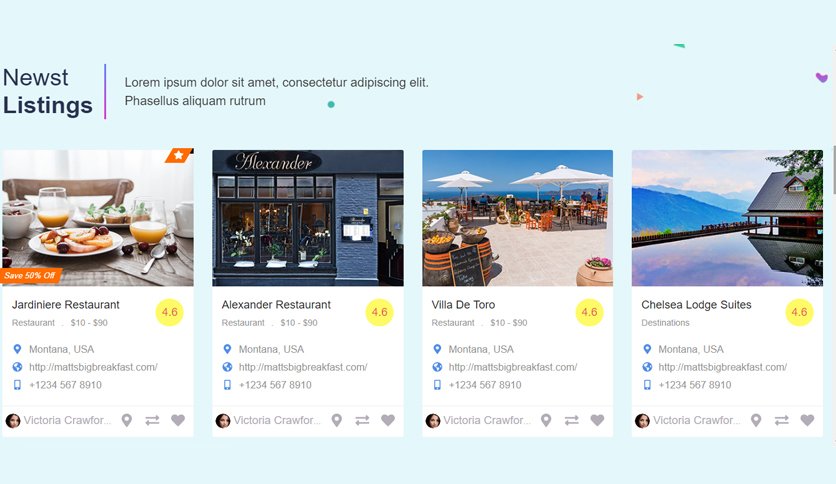Click footer map pin on Villa De Toro card
Viewport: 836px width, 484px height.
coord(546,421)
